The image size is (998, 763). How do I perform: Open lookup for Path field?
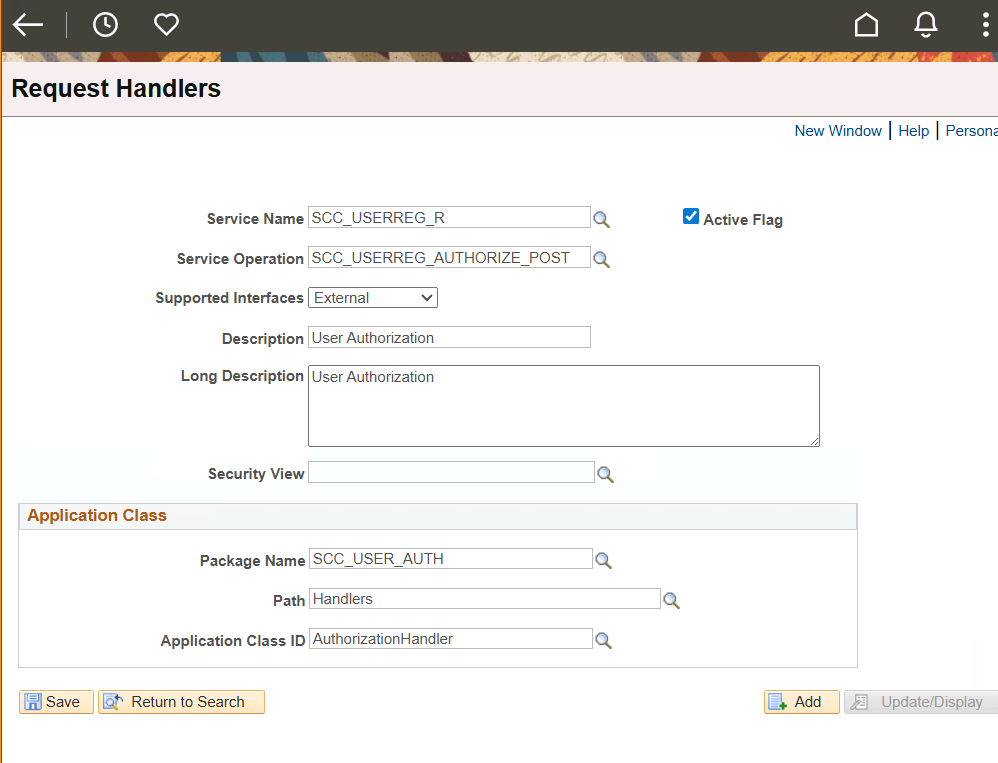click(672, 600)
